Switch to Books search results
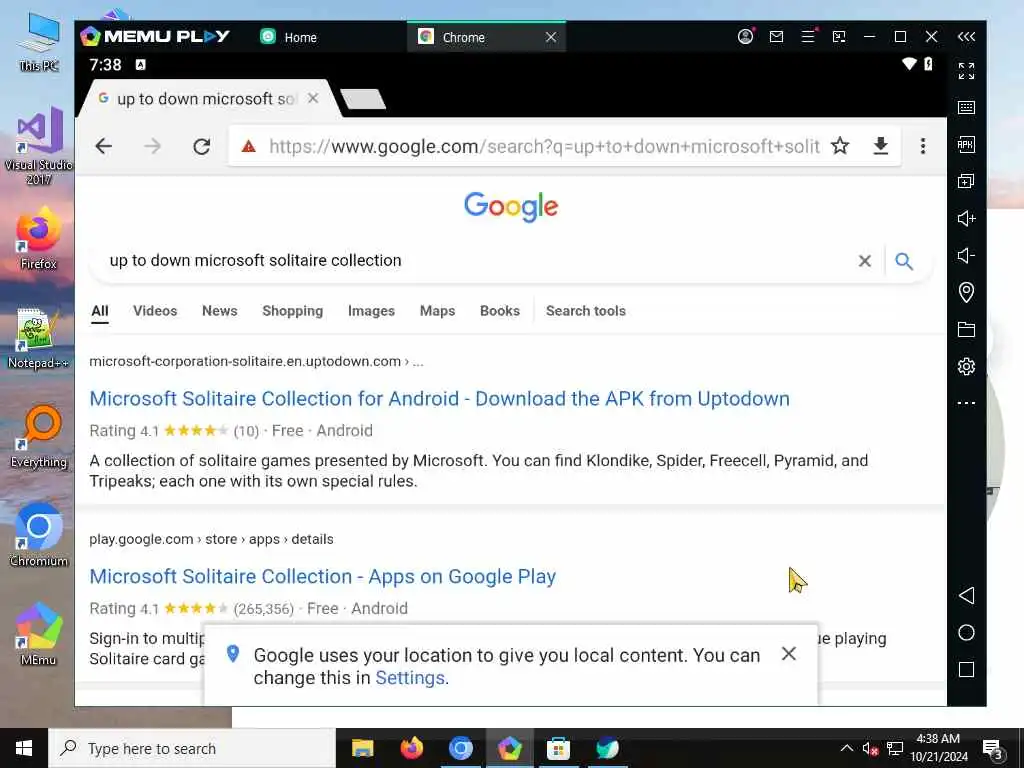The width and height of the screenshot is (1024, 768). (500, 311)
